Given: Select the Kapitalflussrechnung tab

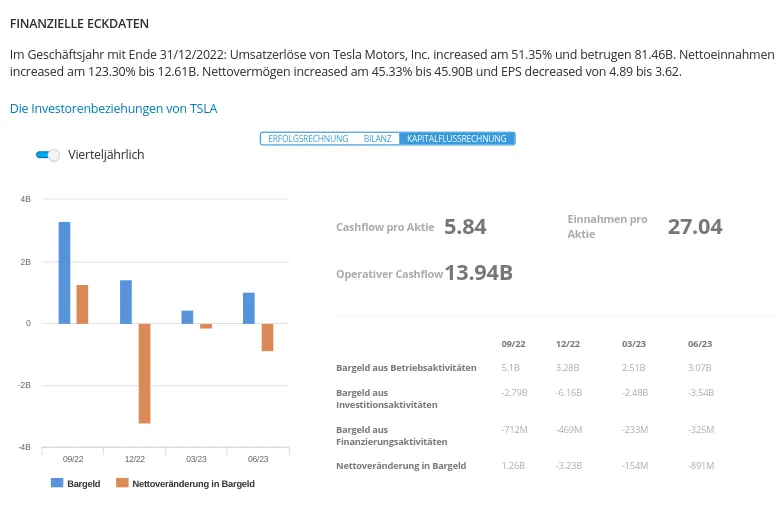Looking at the screenshot, I should (x=456, y=139).
